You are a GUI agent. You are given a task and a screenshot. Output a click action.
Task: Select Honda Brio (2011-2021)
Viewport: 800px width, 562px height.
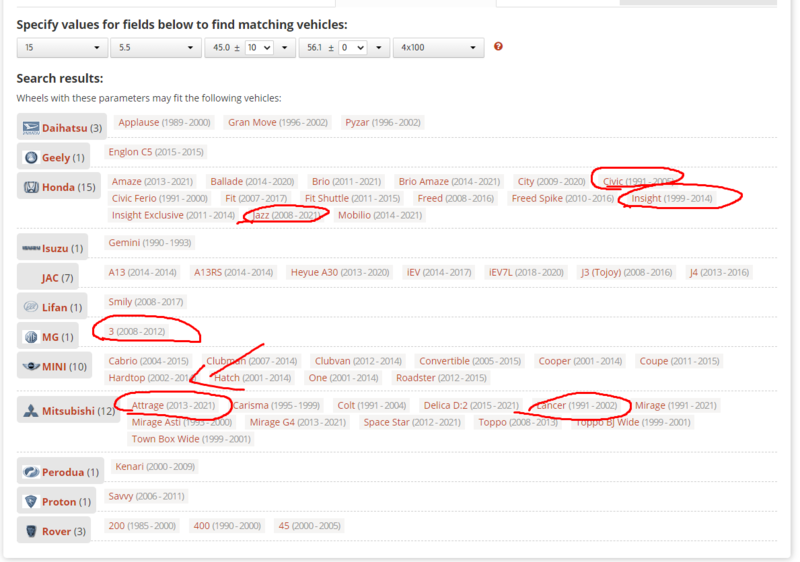point(346,182)
